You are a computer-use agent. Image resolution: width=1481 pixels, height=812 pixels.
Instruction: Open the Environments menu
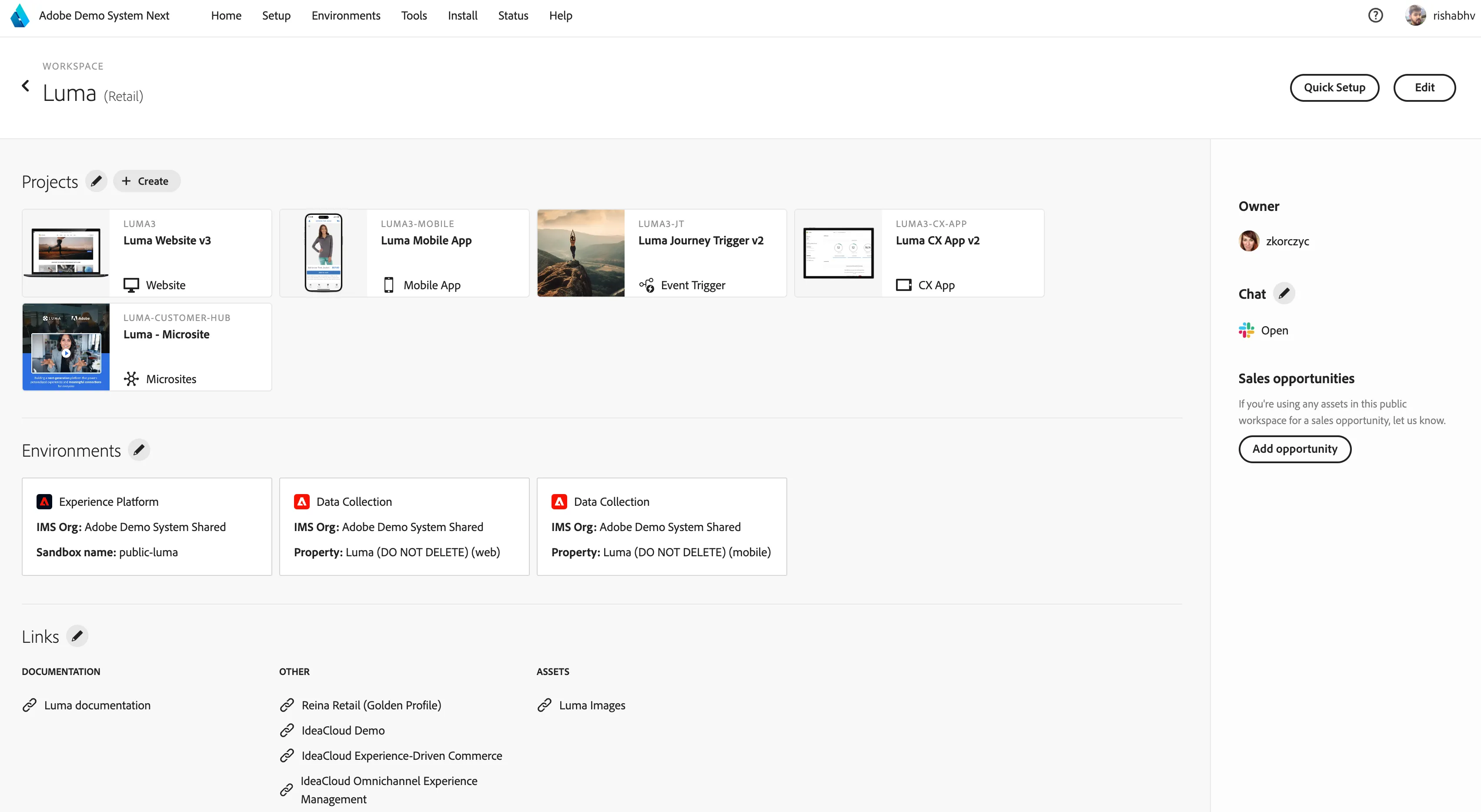pos(345,16)
